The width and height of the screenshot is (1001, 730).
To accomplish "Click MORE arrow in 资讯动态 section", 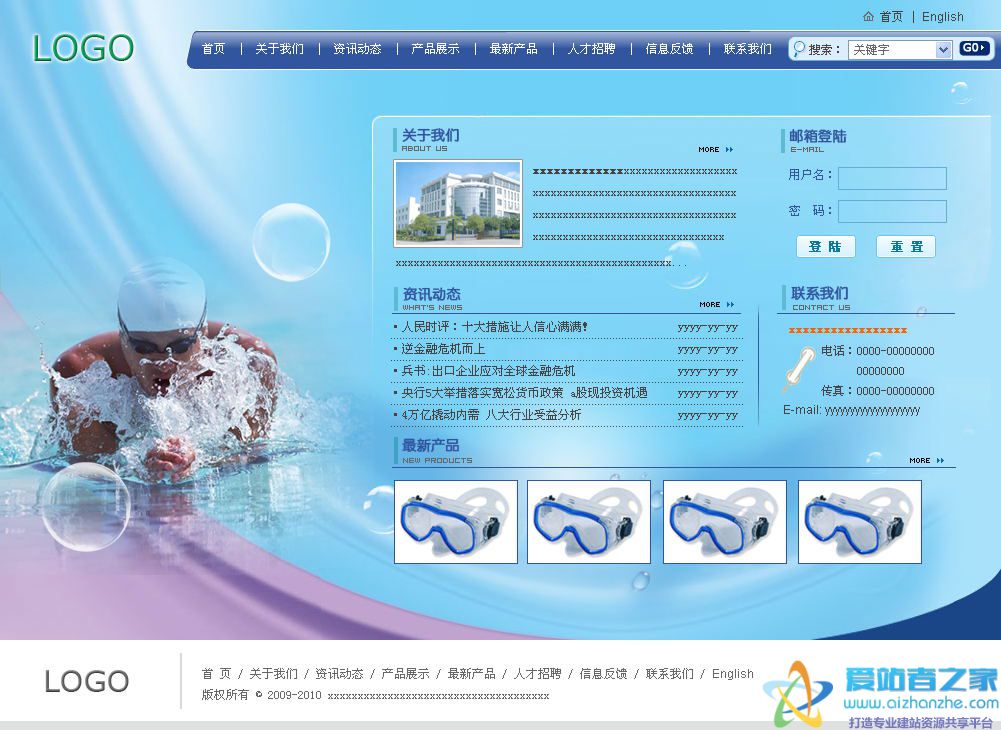I will [x=716, y=305].
